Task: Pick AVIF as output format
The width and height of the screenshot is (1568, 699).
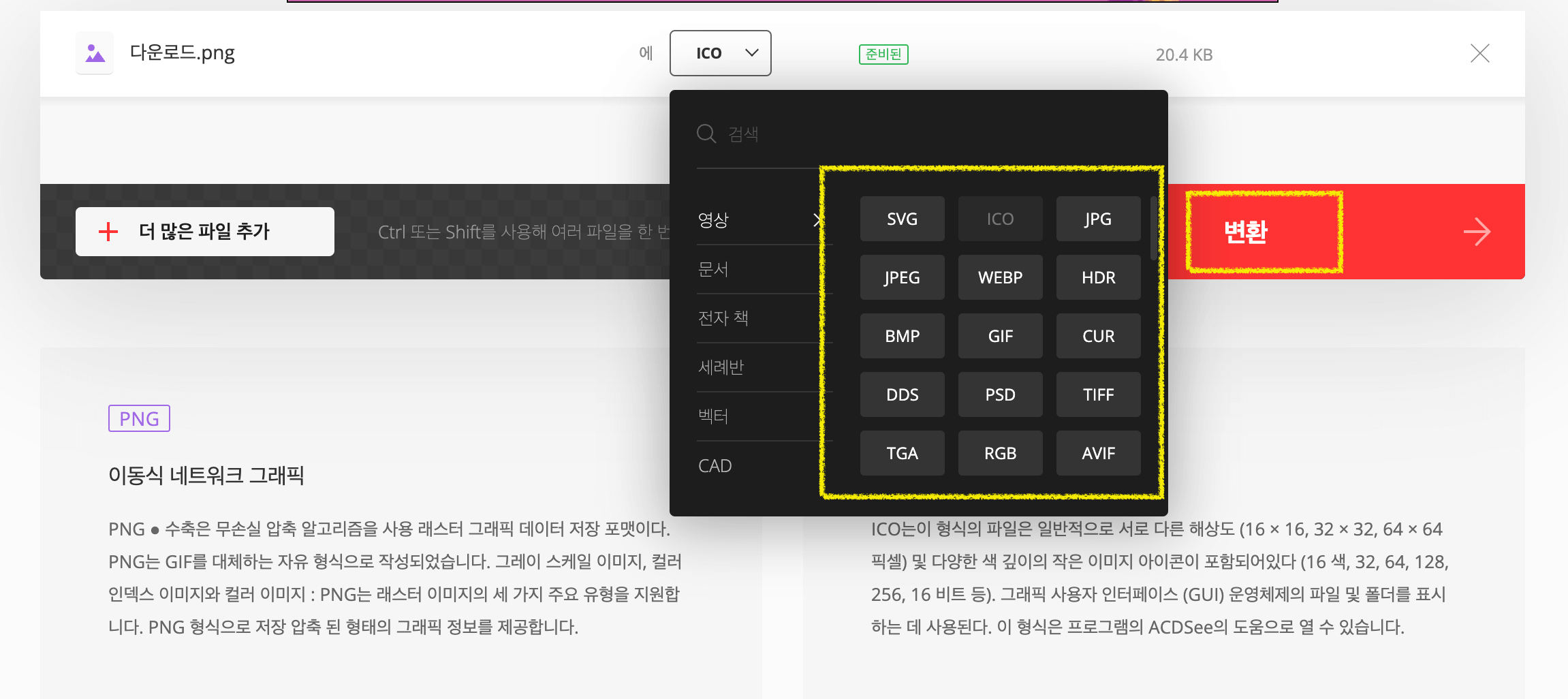Action: 1098,453
